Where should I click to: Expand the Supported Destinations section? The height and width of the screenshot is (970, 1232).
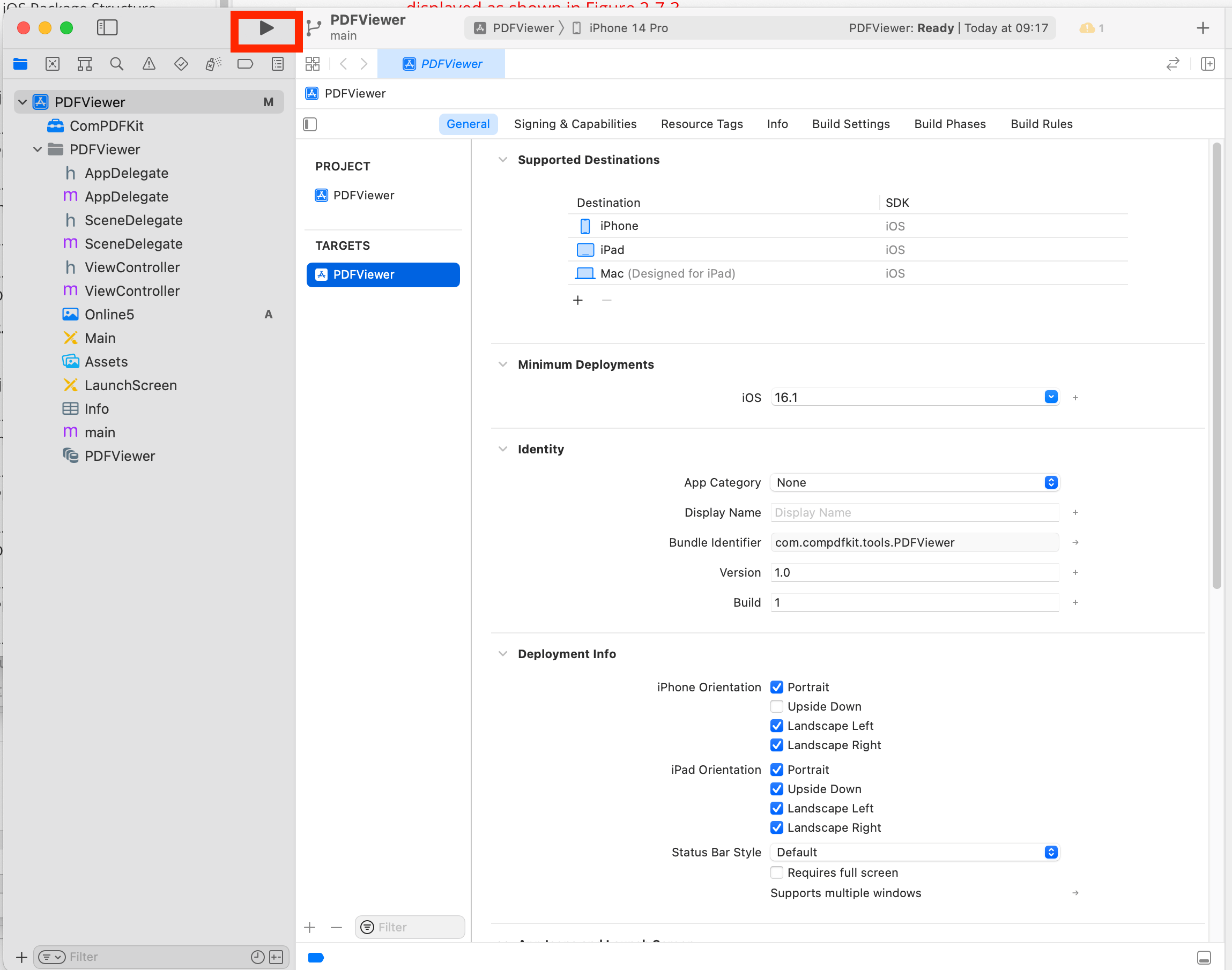(x=503, y=160)
